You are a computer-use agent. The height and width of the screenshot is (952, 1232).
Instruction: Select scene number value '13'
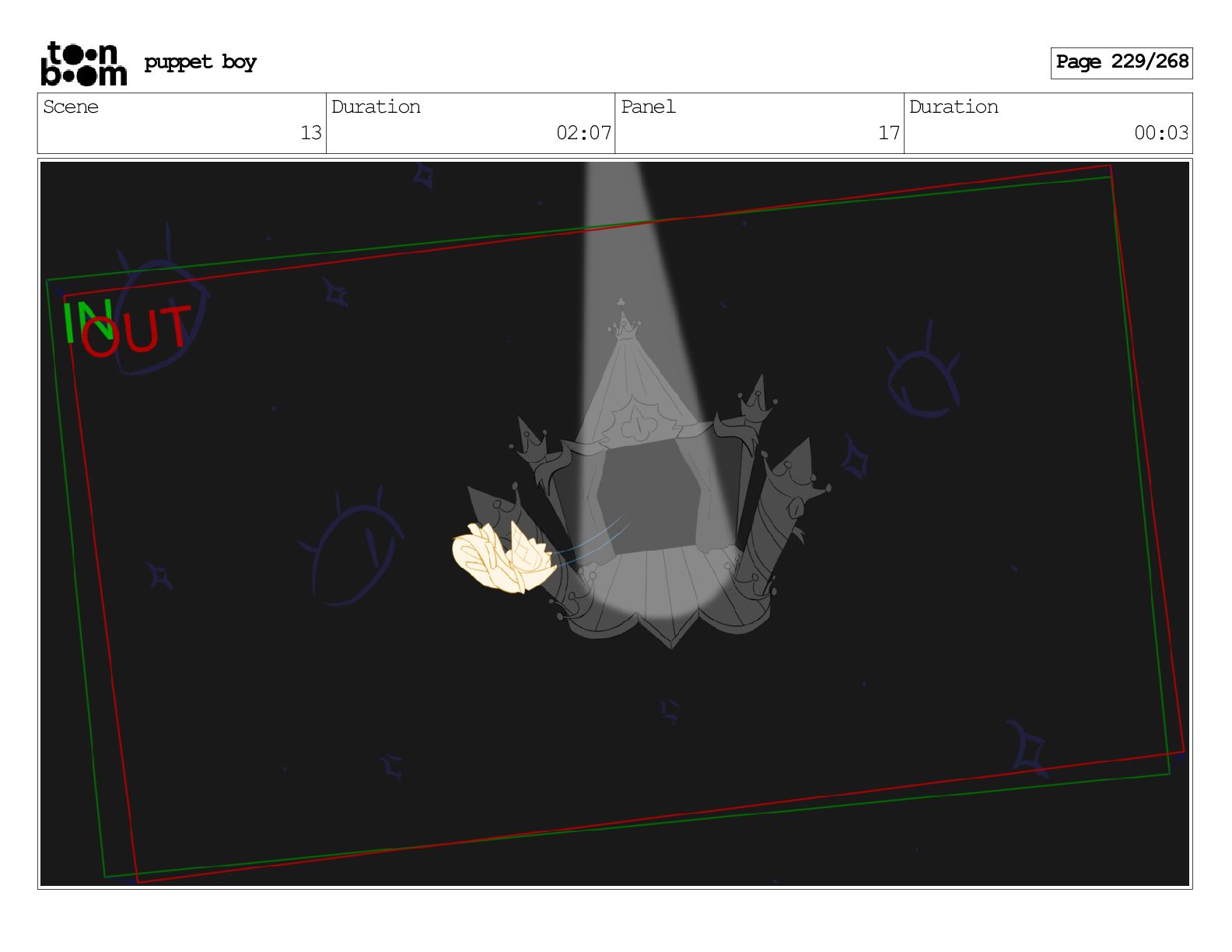click(x=311, y=133)
